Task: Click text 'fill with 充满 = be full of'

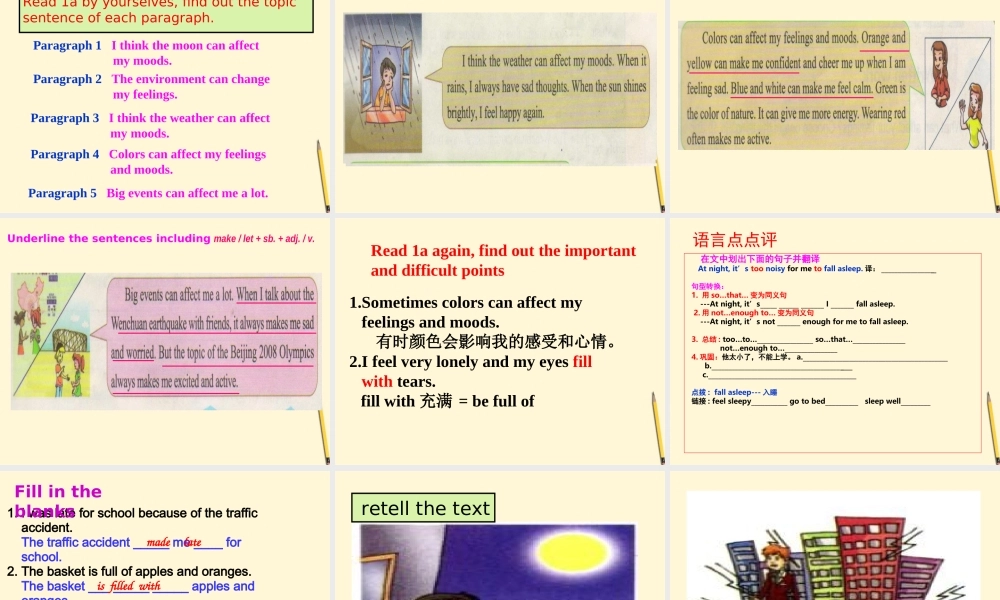Action: click(448, 401)
